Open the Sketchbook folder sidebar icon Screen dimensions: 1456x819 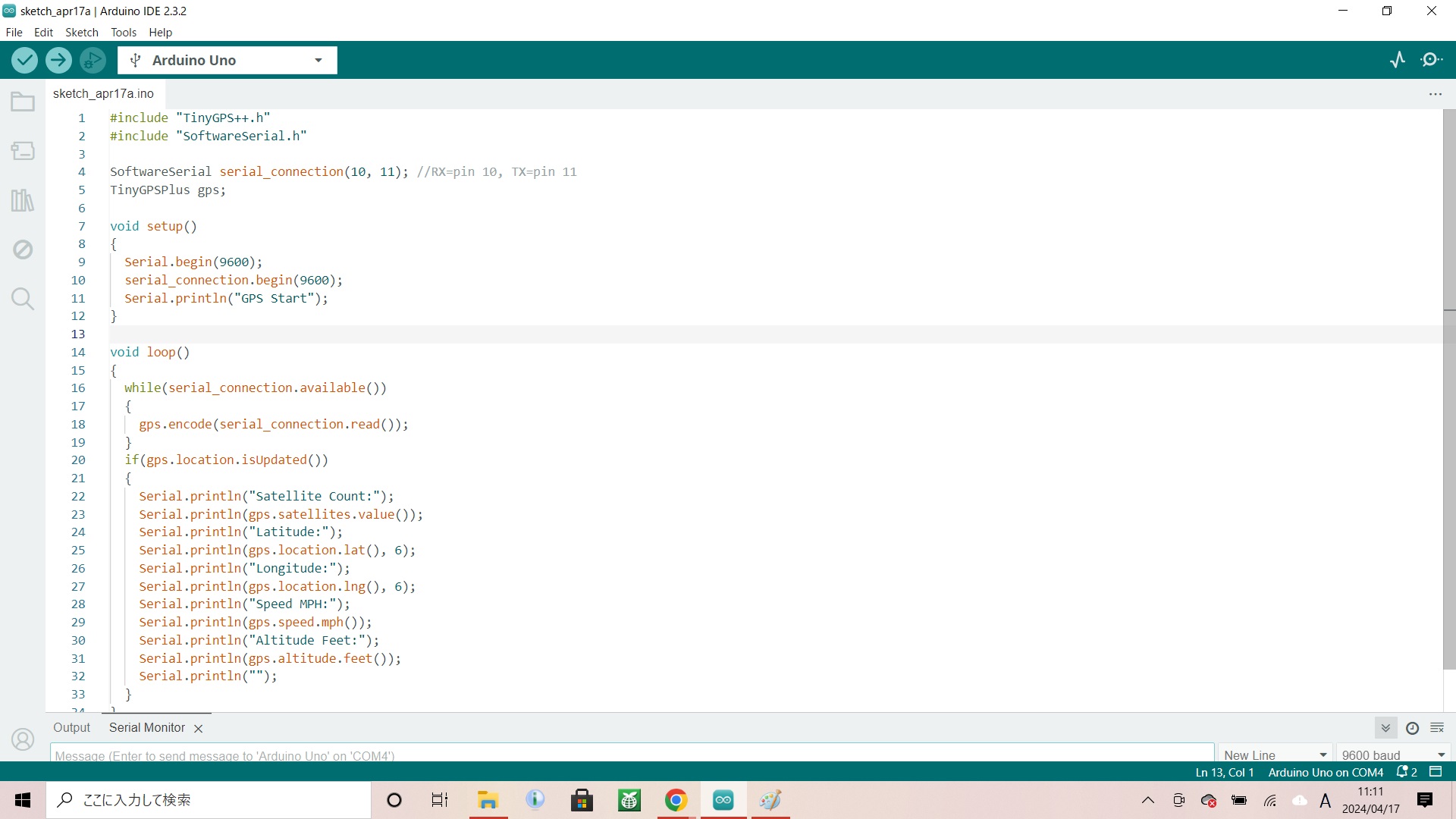[x=23, y=102]
